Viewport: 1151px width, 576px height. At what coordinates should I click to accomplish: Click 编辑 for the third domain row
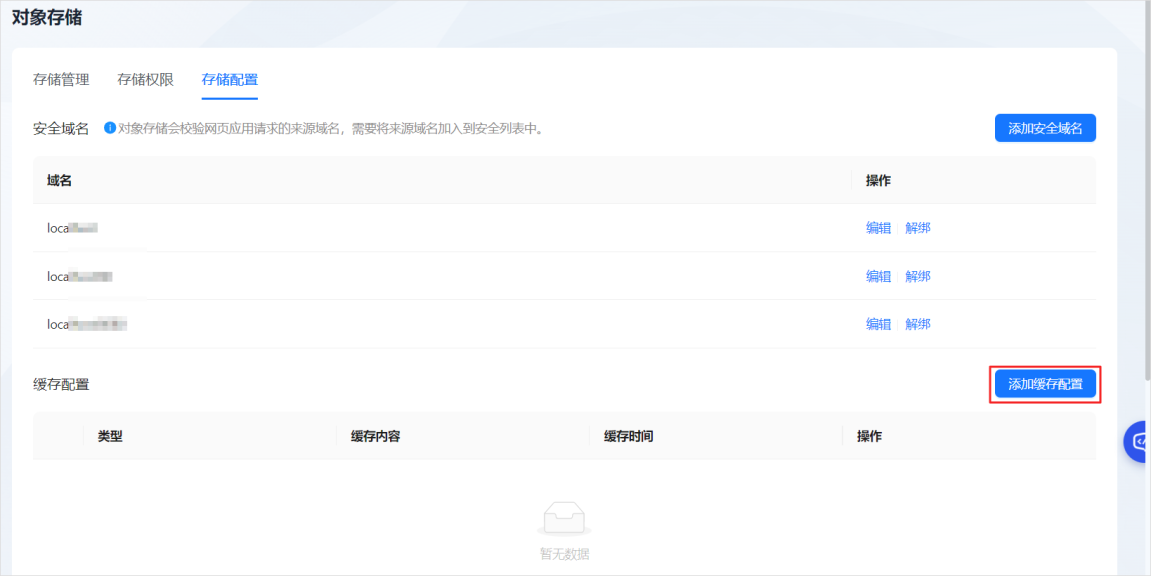click(x=879, y=324)
